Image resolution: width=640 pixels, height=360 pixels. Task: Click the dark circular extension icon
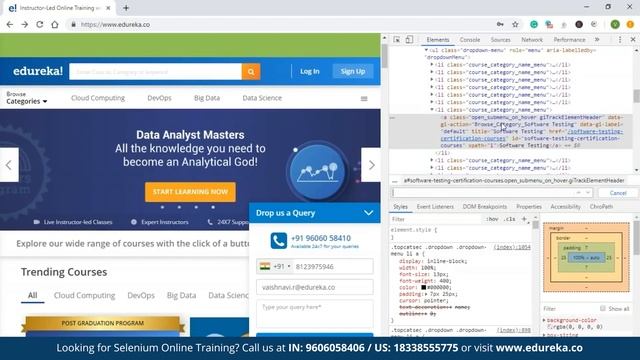coord(579,24)
